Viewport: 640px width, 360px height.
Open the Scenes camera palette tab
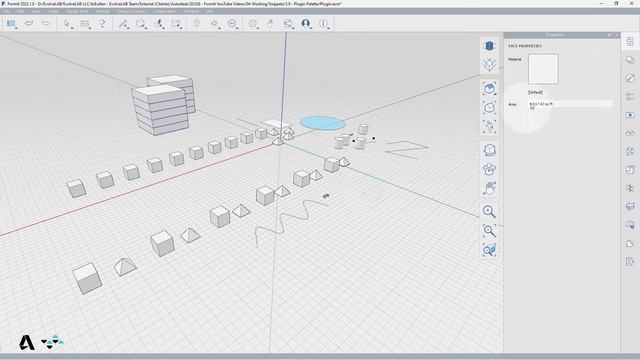630,115
